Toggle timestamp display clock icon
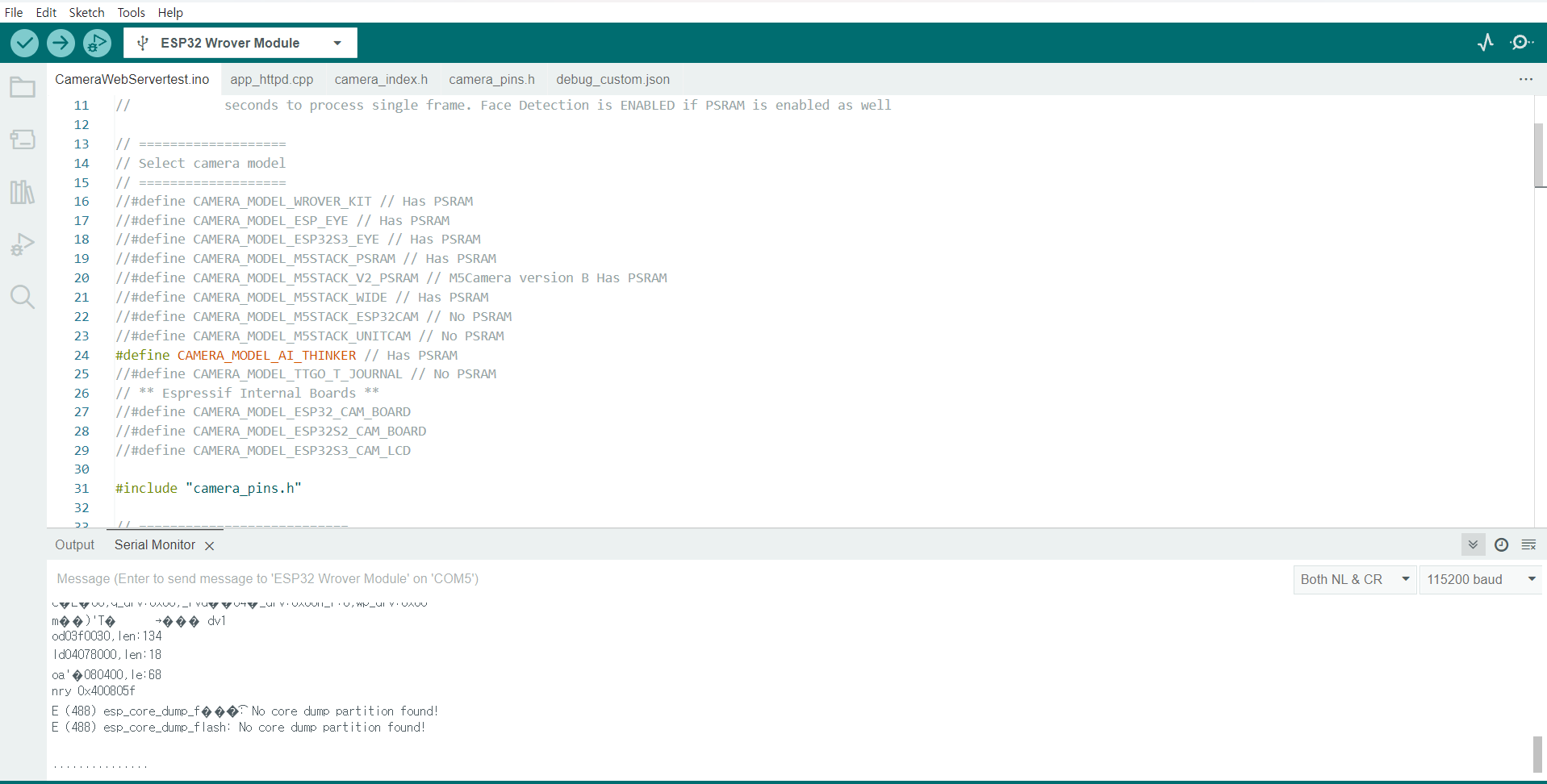This screenshot has width=1547, height=784. (1501, 545)
